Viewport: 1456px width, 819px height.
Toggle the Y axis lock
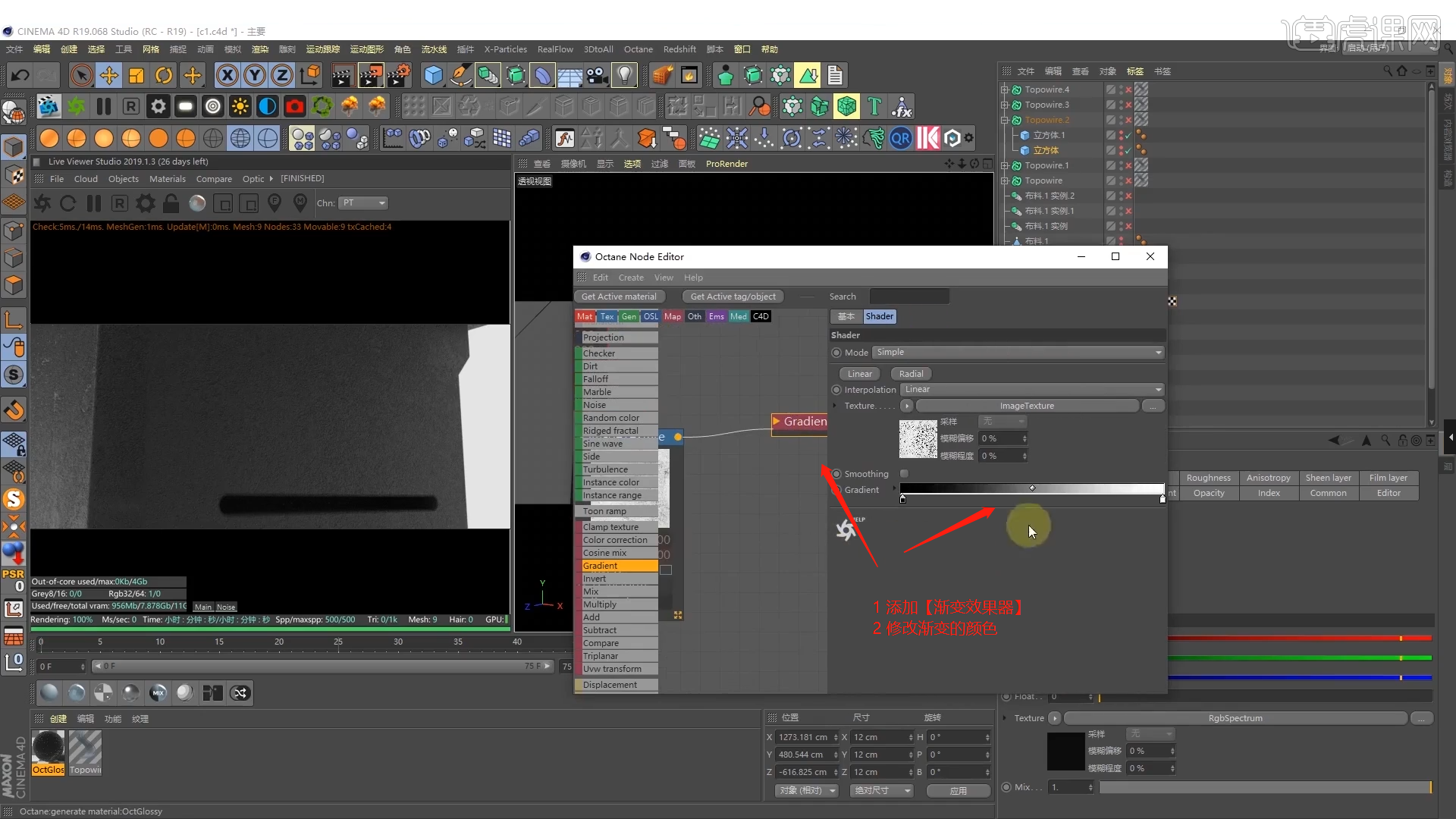point(255,75)
